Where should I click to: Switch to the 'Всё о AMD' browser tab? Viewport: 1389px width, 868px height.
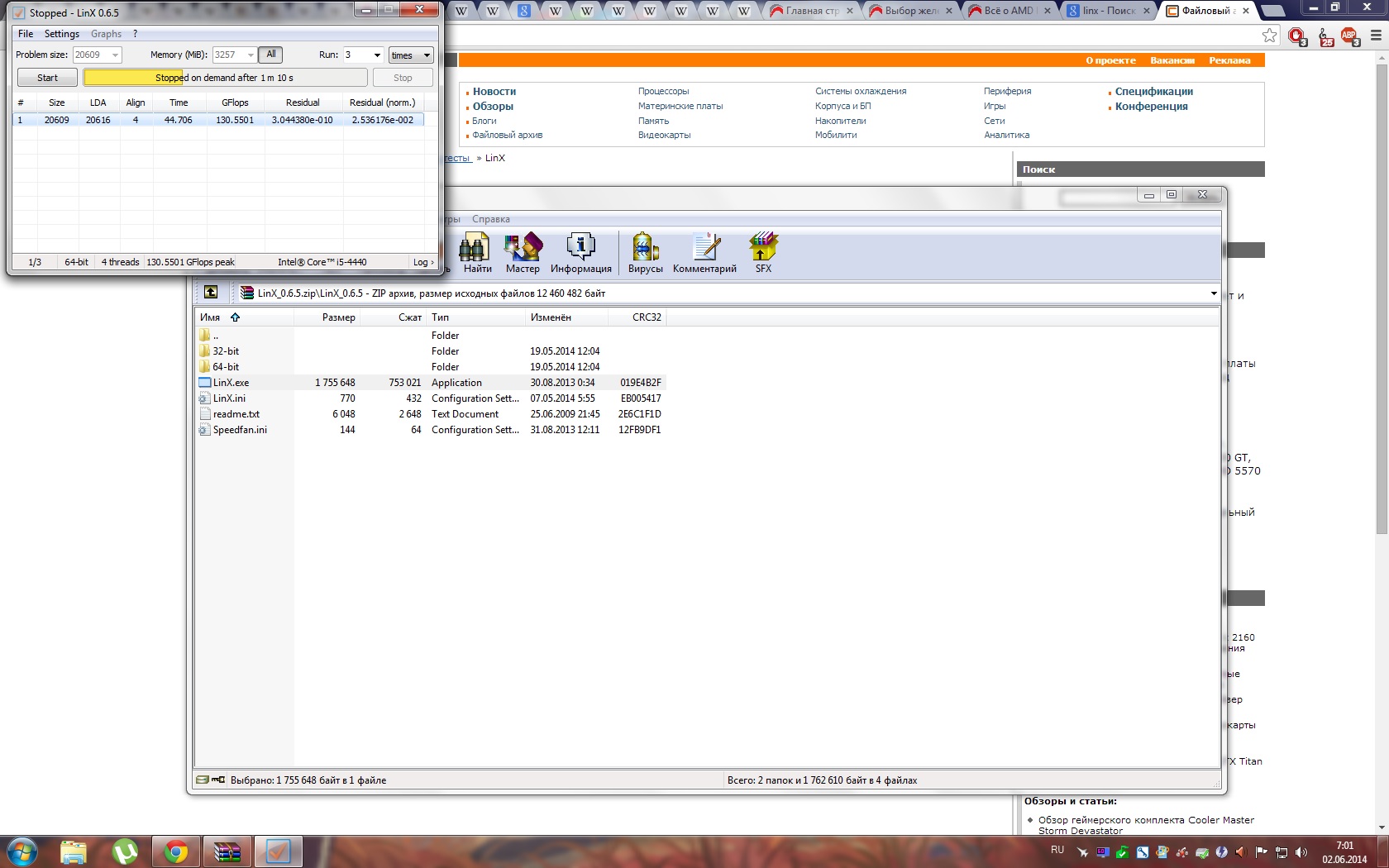[1008, 11]
